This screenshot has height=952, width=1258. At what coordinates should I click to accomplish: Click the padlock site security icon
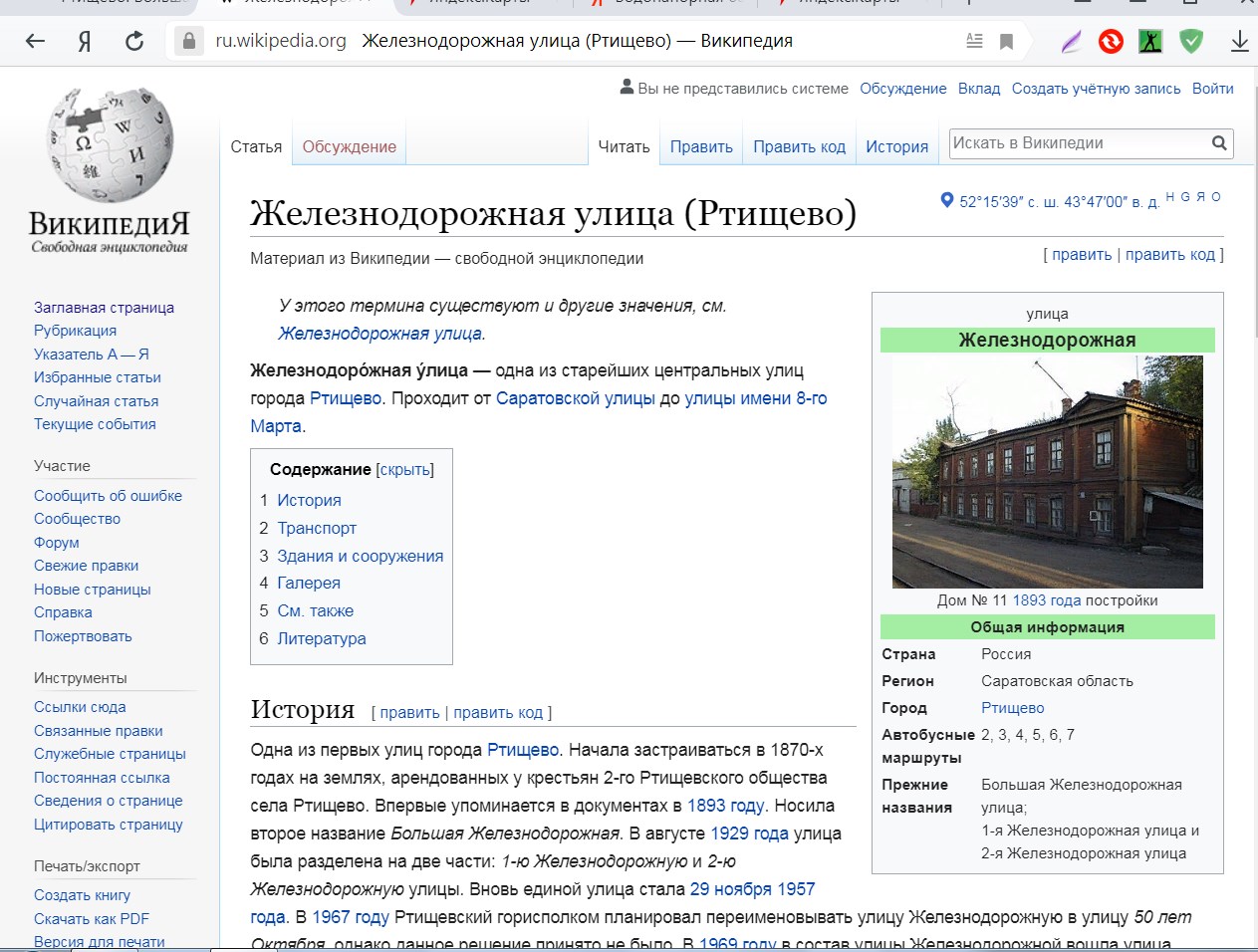tap(188, 41)
